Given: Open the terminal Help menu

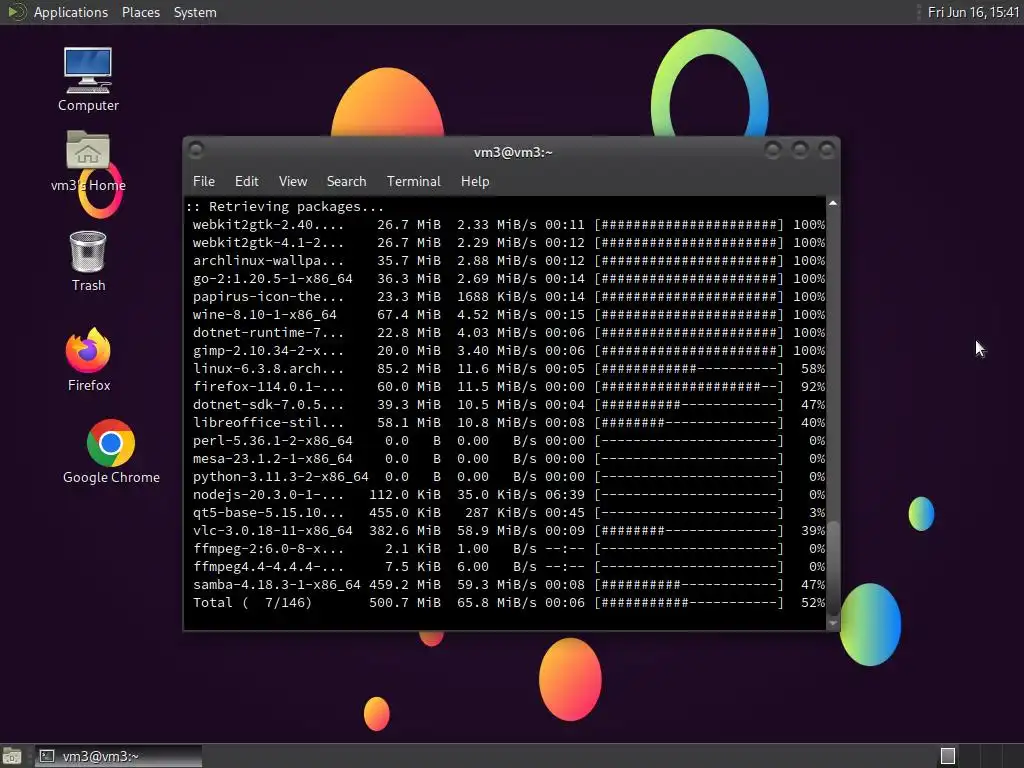Looking at the screenshot, I should [475, 182].
